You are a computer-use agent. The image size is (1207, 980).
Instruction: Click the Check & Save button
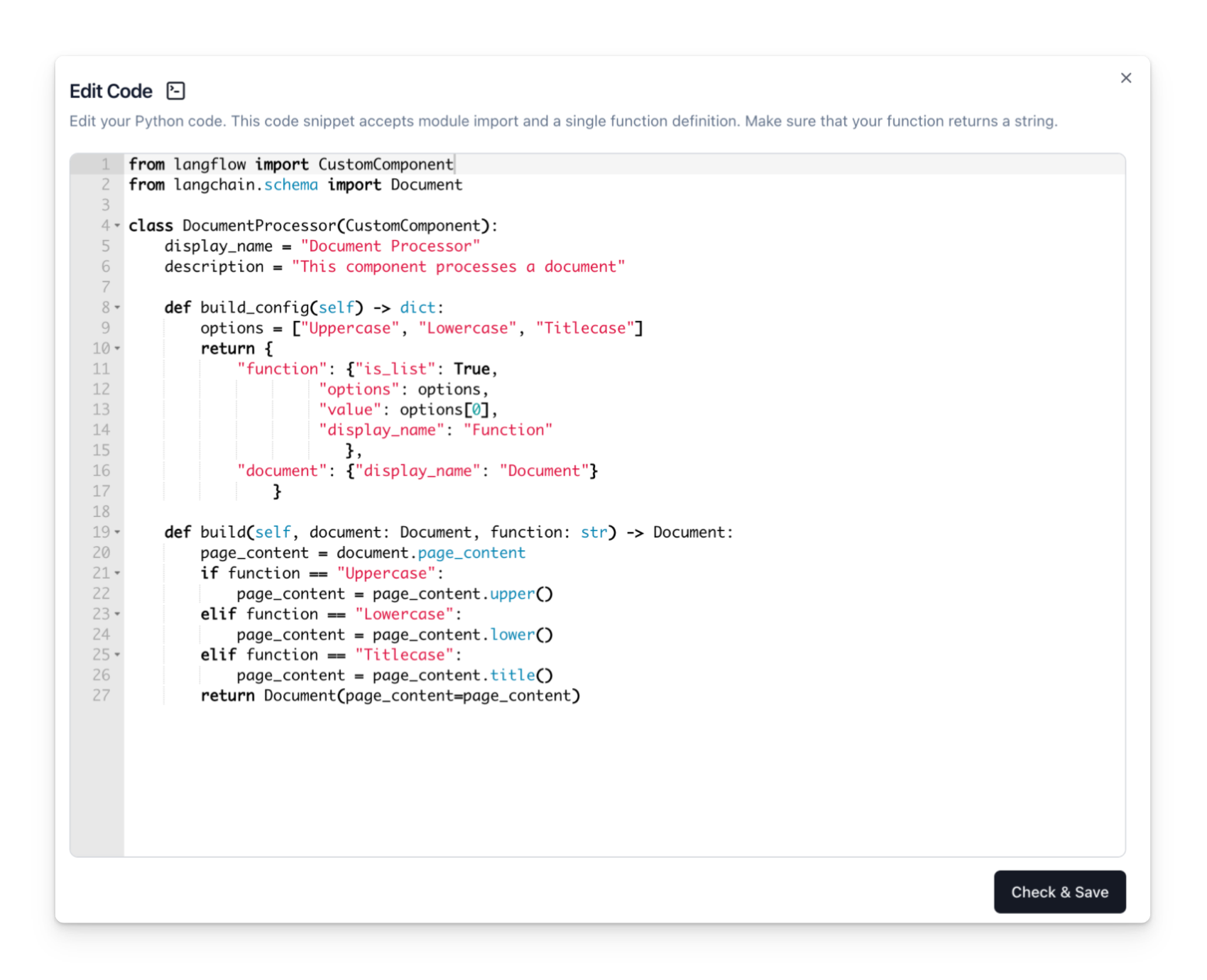(x=1059, y=892)
